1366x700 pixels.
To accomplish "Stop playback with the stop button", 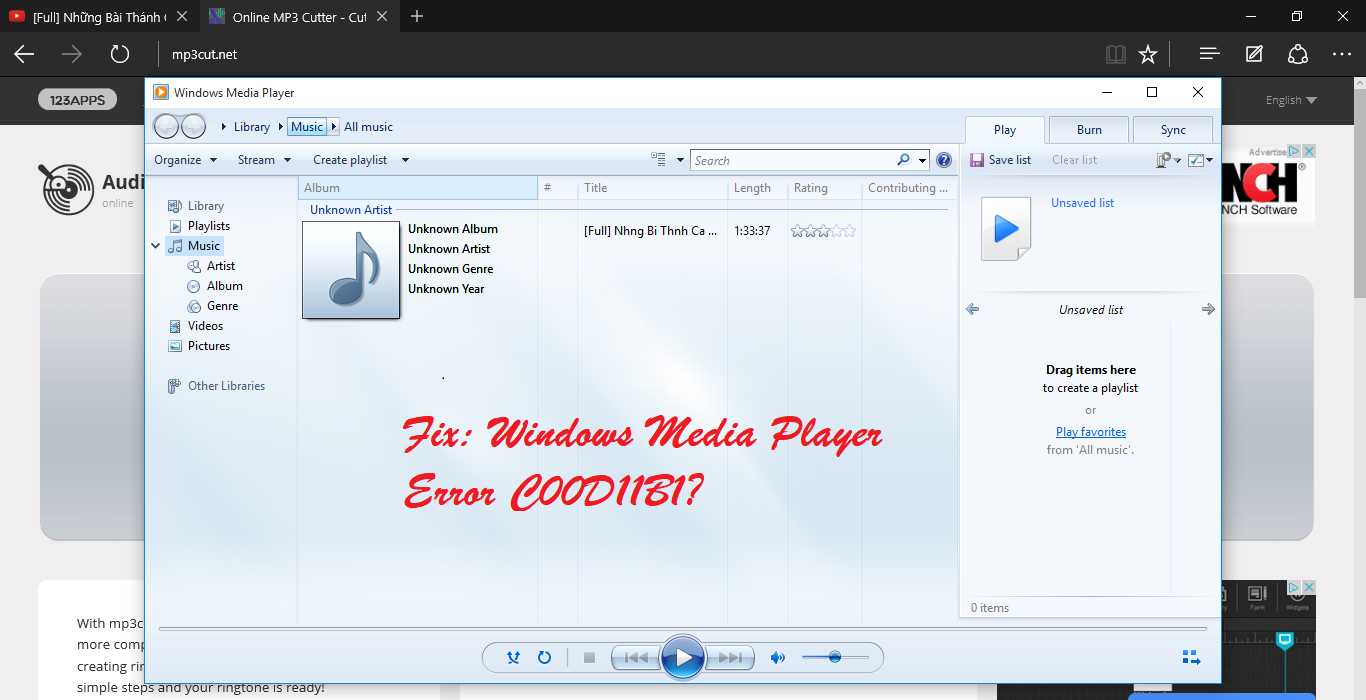I will pyautogui.click(x=590, y=657).
